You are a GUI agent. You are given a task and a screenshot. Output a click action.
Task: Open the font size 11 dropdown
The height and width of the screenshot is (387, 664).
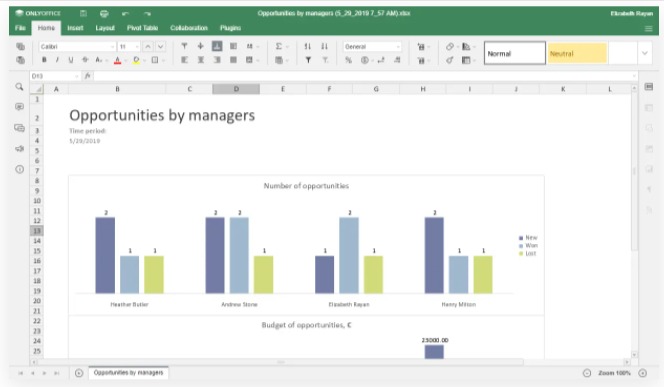pyautogui.click(x=129, y=46)
